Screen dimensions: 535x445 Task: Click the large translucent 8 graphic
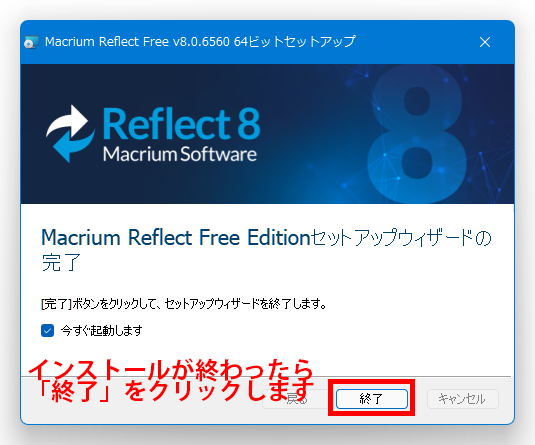point(417,134)
